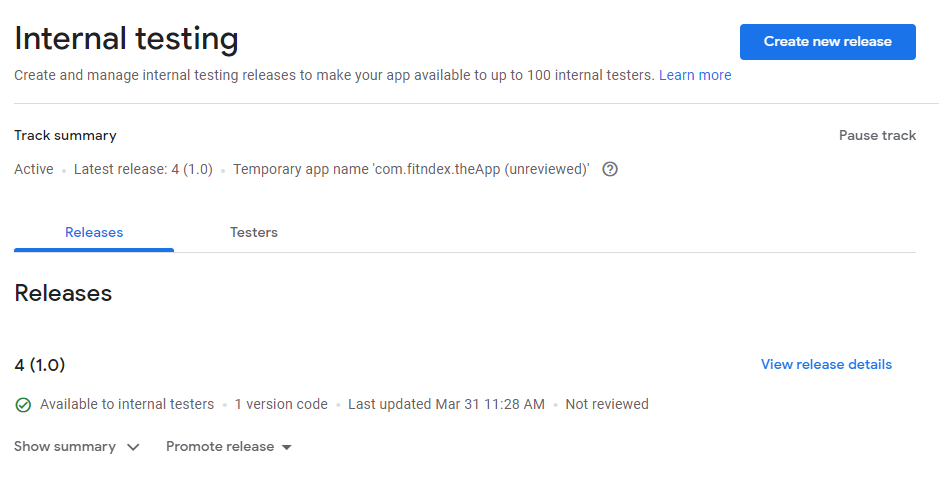The width and height of the screenshot is (939, 485).
Task: Click the Show summary chevron arrow
Action: pyautogui.click(x=133, y=447)
